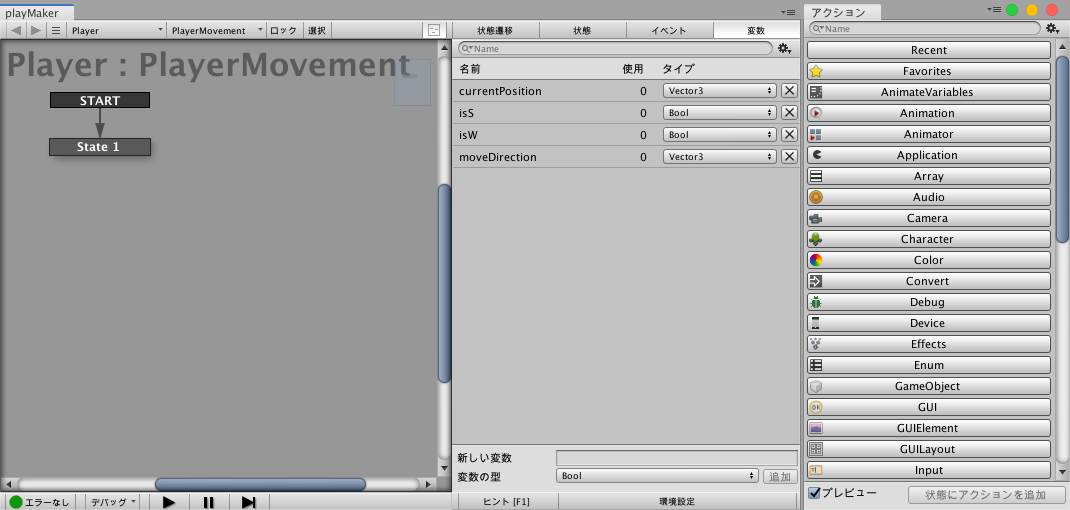
Task: Open the Player object dropdown
Action: [x=117, y=30]
